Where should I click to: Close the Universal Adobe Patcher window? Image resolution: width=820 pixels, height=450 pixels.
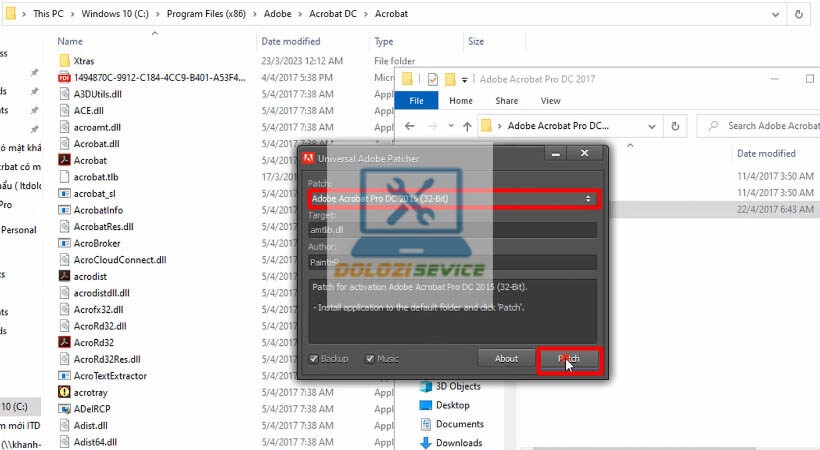(x=585, y=153)
